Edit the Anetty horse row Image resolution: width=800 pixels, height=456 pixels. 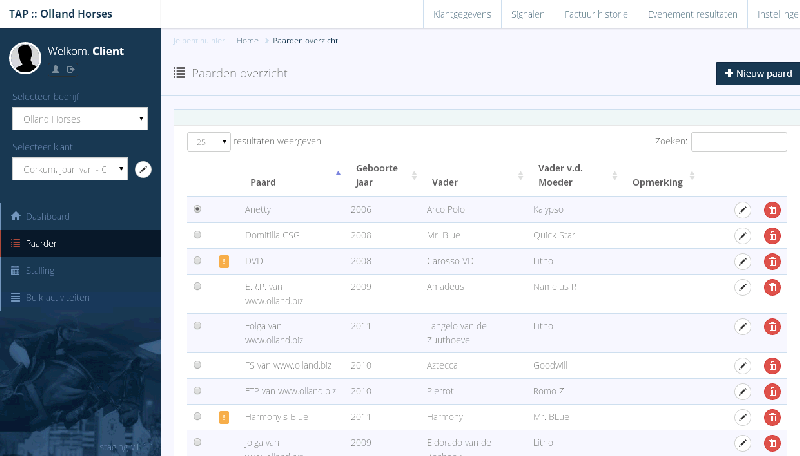point(742,210)
